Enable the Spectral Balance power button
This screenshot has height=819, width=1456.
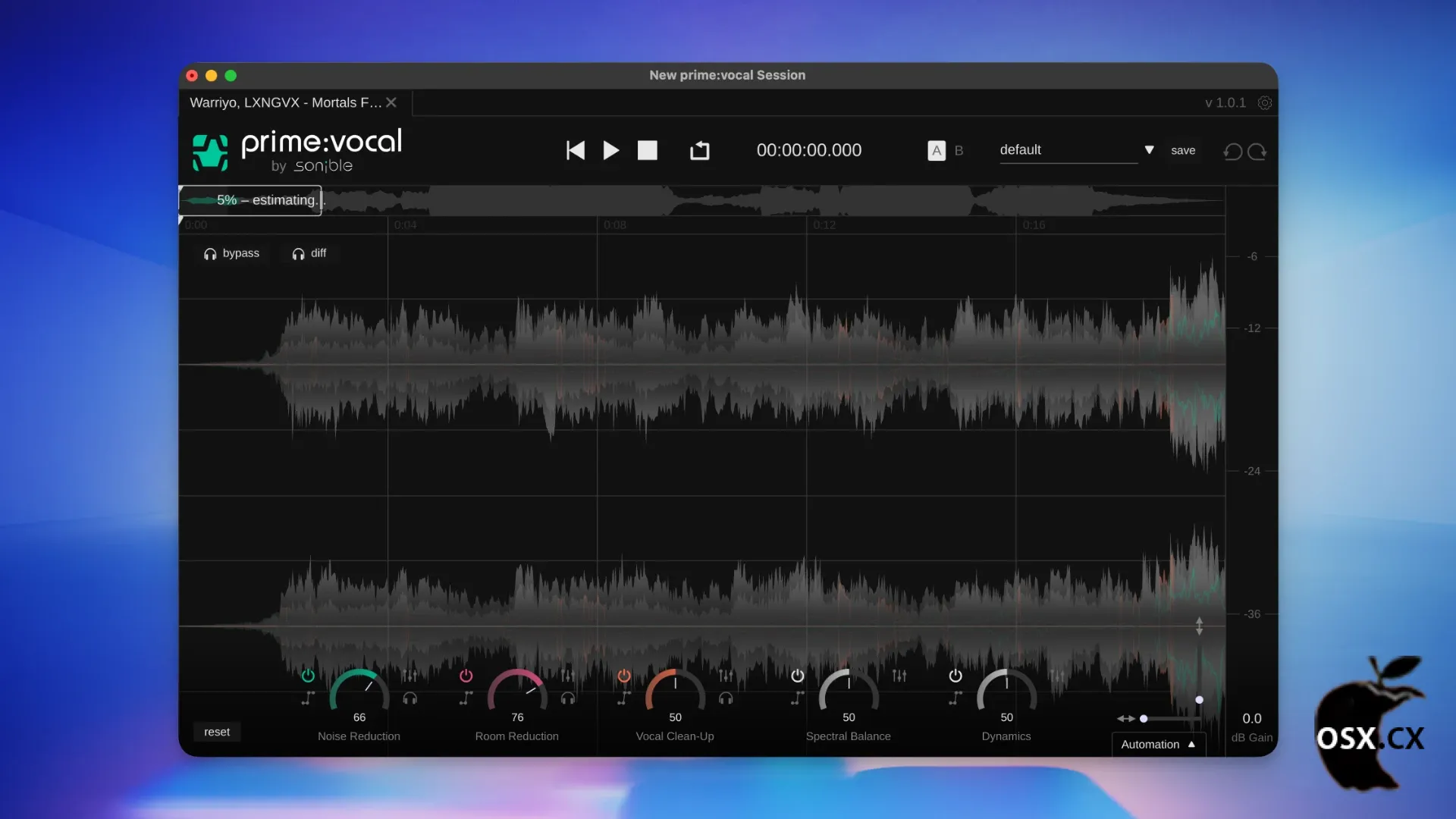coord(798,675)
